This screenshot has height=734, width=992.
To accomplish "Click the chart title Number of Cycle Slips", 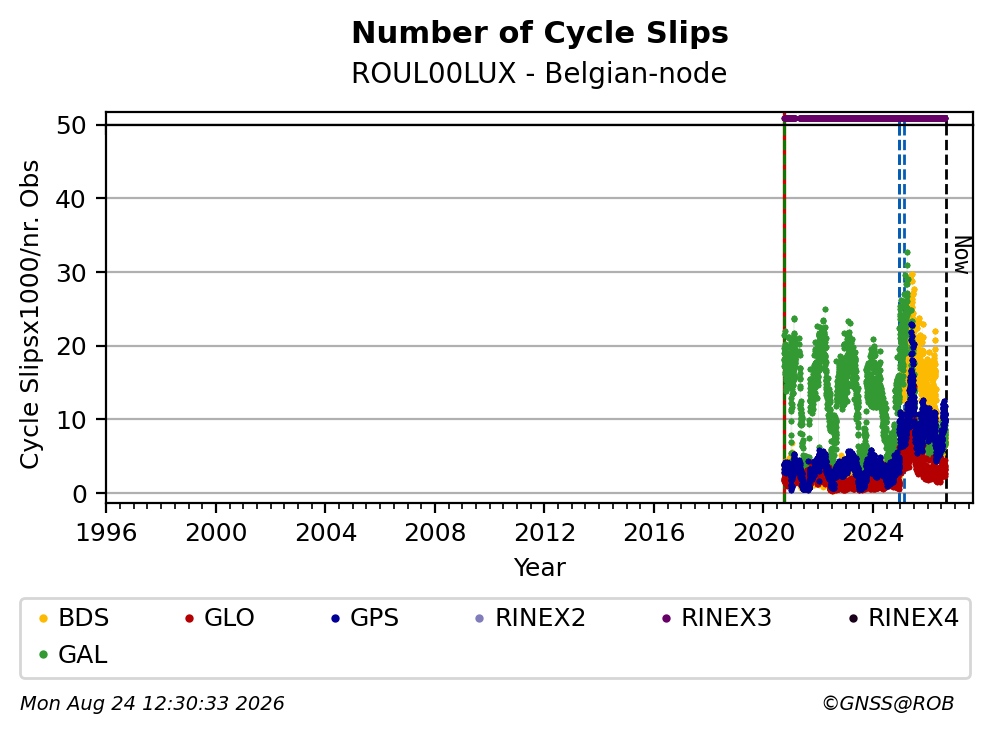I will pyautogui.click(x=540, y=33).
